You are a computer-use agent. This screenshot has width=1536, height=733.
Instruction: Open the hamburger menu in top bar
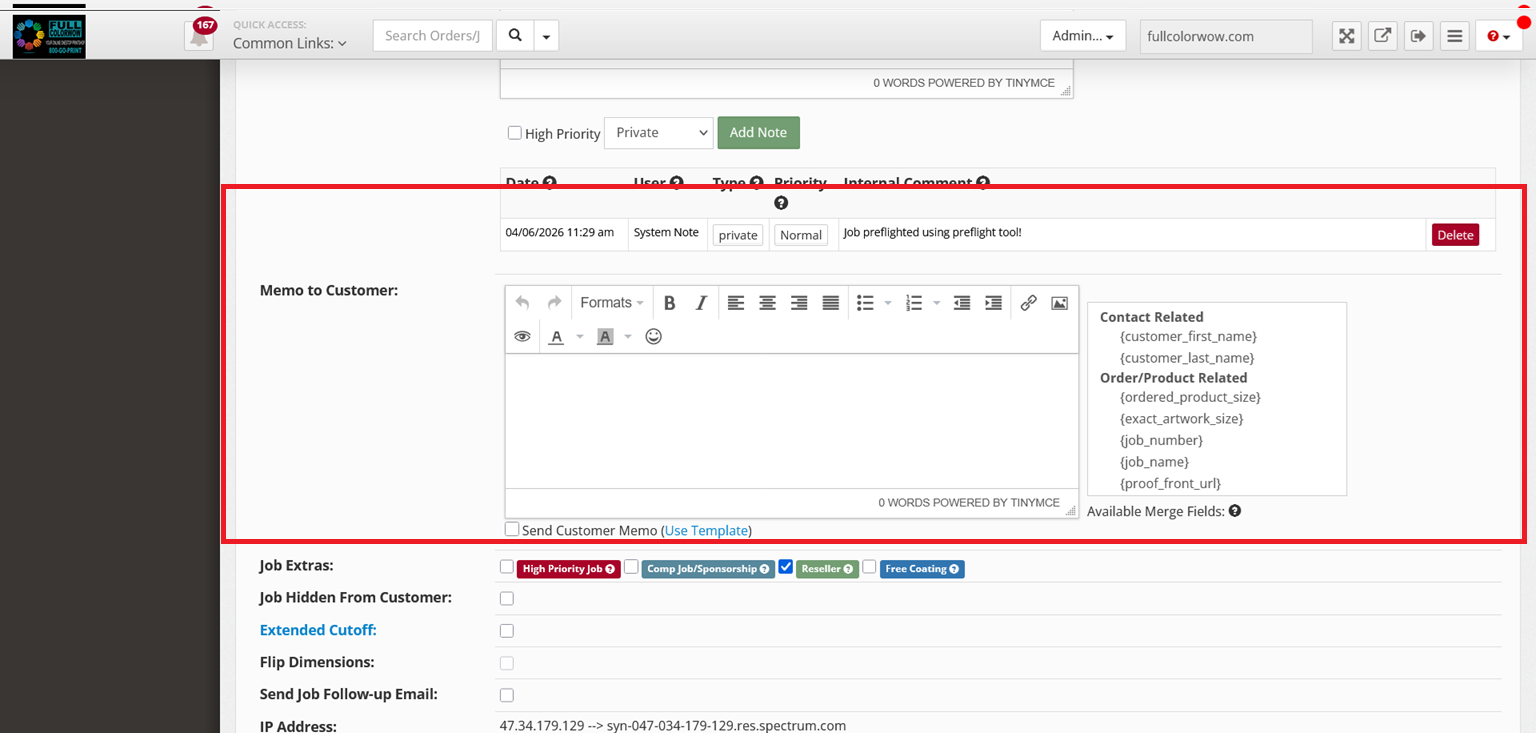coord(1455,36)
